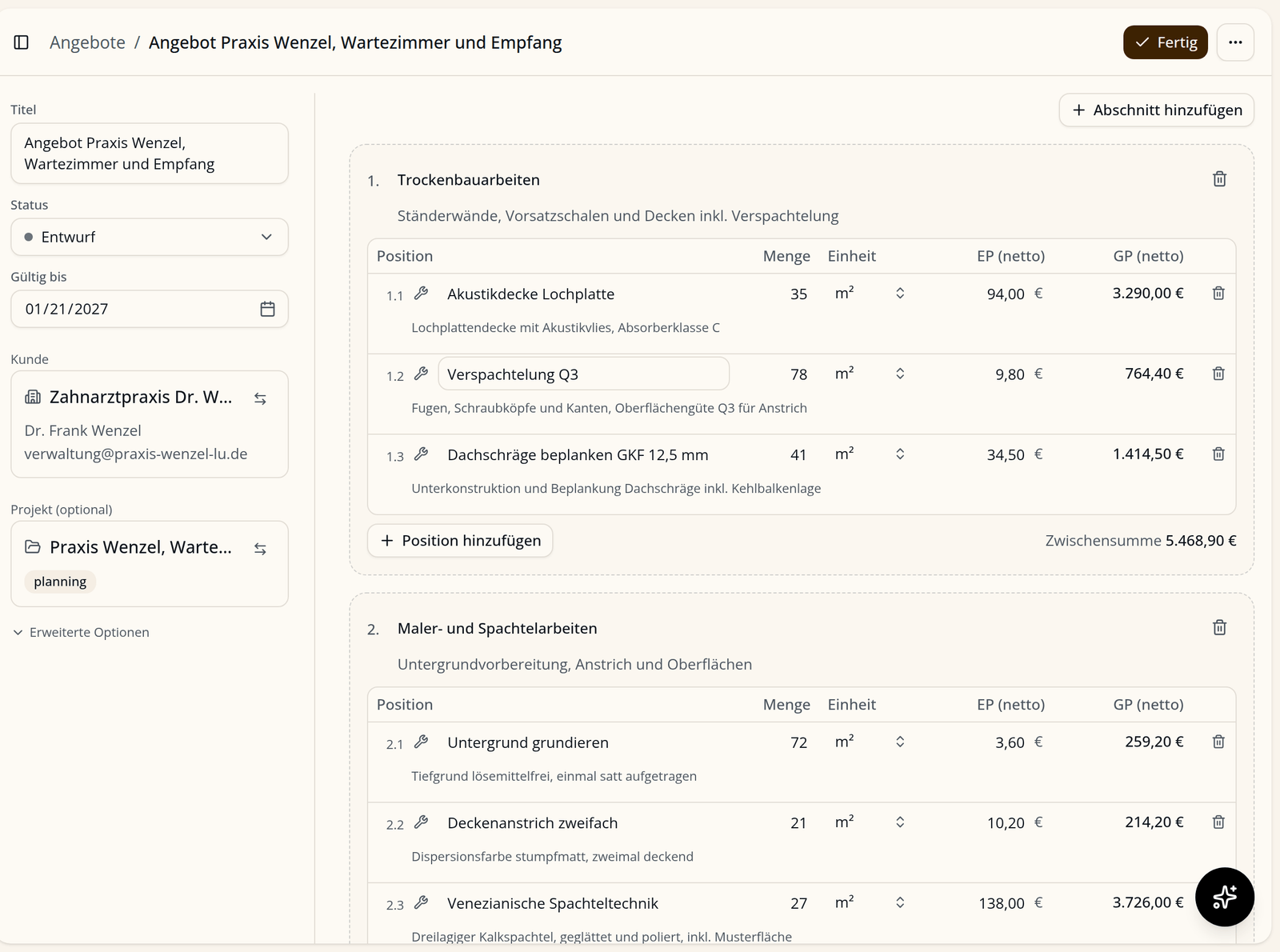Open unit selector for Dachschräge beplanken
The image size is (1280, 952).
(x=870, y=454)
